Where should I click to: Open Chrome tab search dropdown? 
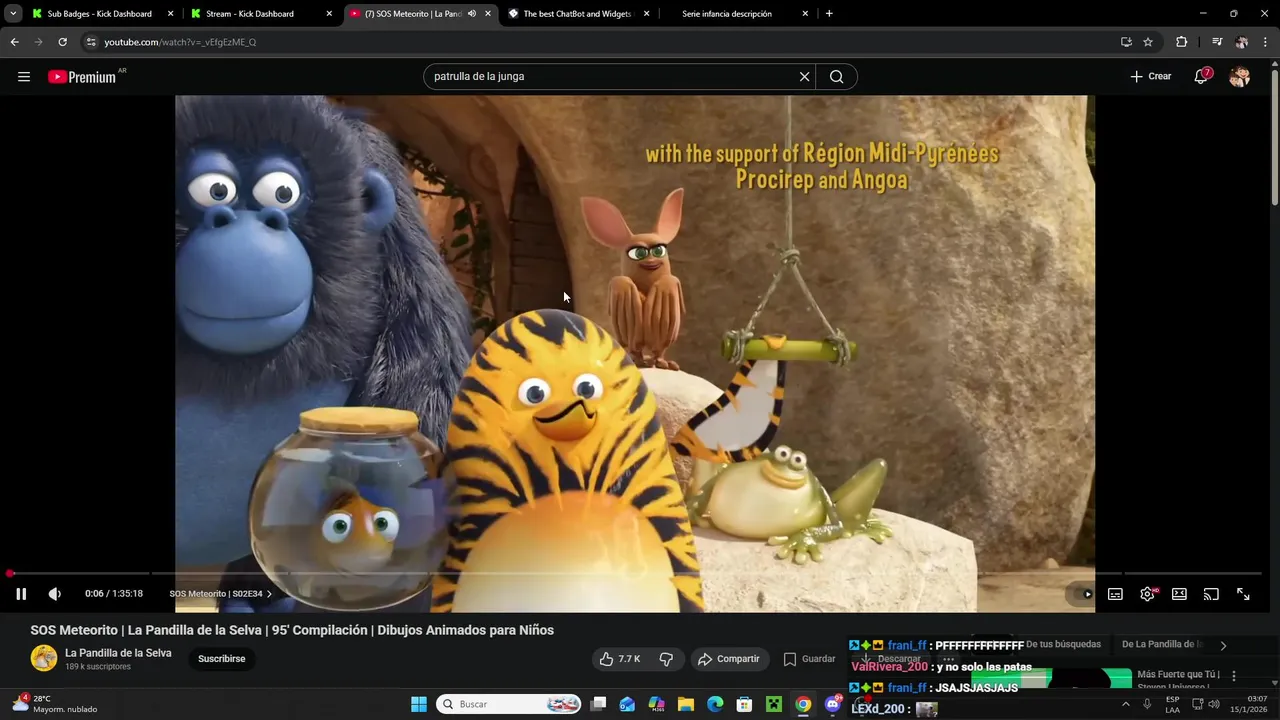13,14
